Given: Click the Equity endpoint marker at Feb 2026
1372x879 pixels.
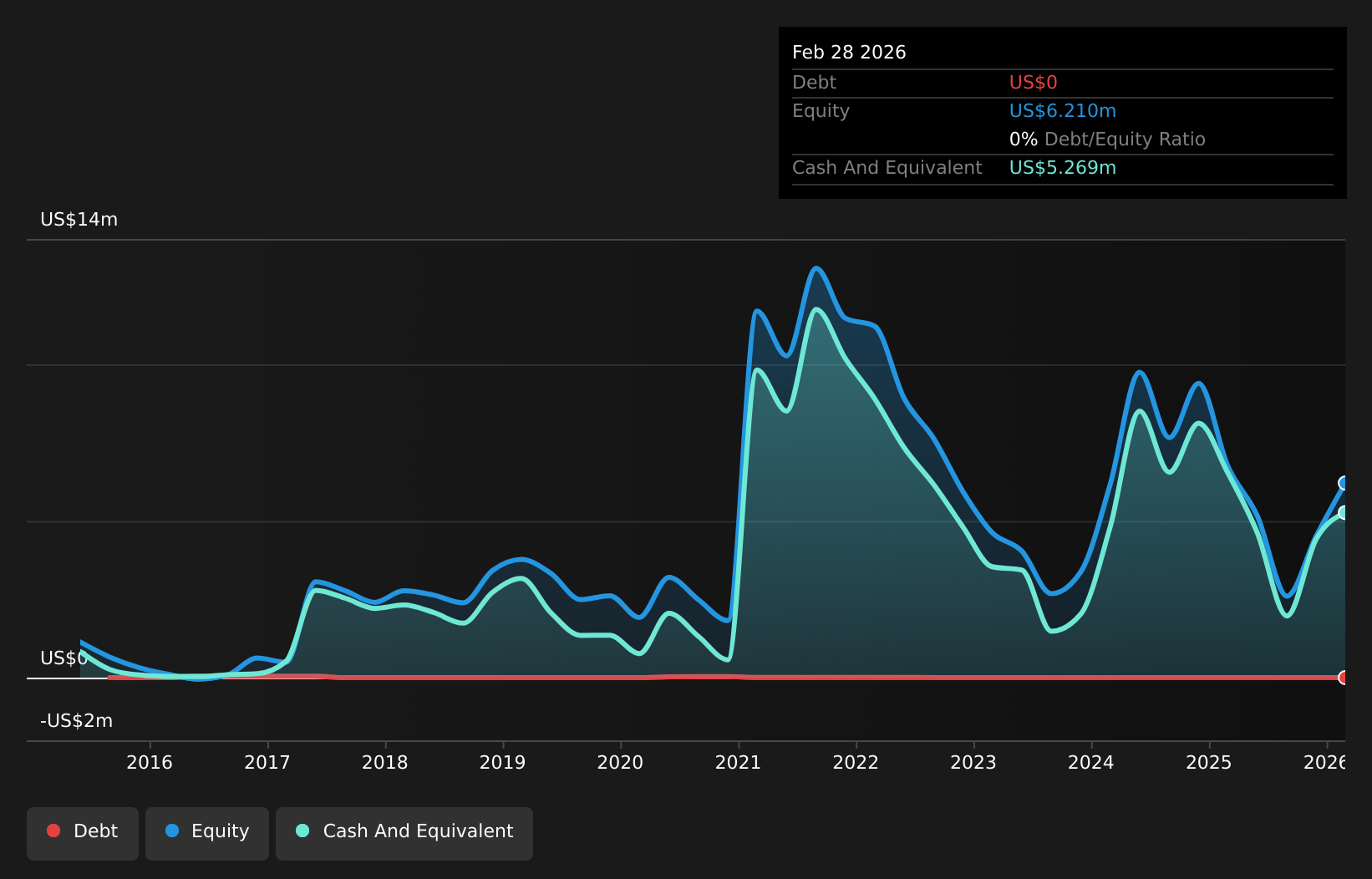Looking at the screenshot, I should click(x=1344, y=483).
